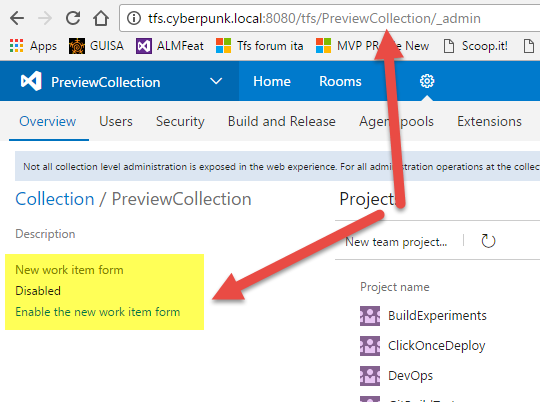Open the MVP bookmark
The width and height of the screenshot is (540, 402).
pyautogui.click(x=372, y=46)
